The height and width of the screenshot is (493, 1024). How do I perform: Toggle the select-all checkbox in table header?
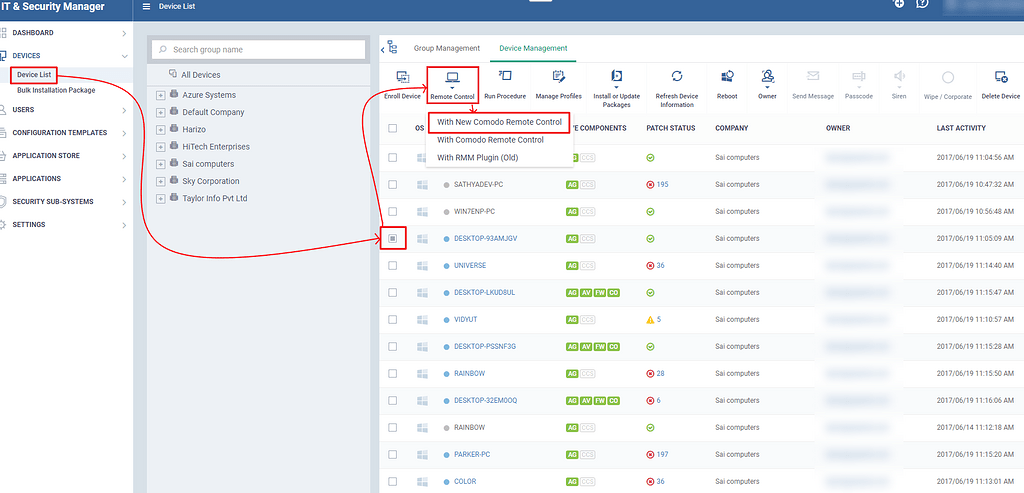[x=392, y=129]
